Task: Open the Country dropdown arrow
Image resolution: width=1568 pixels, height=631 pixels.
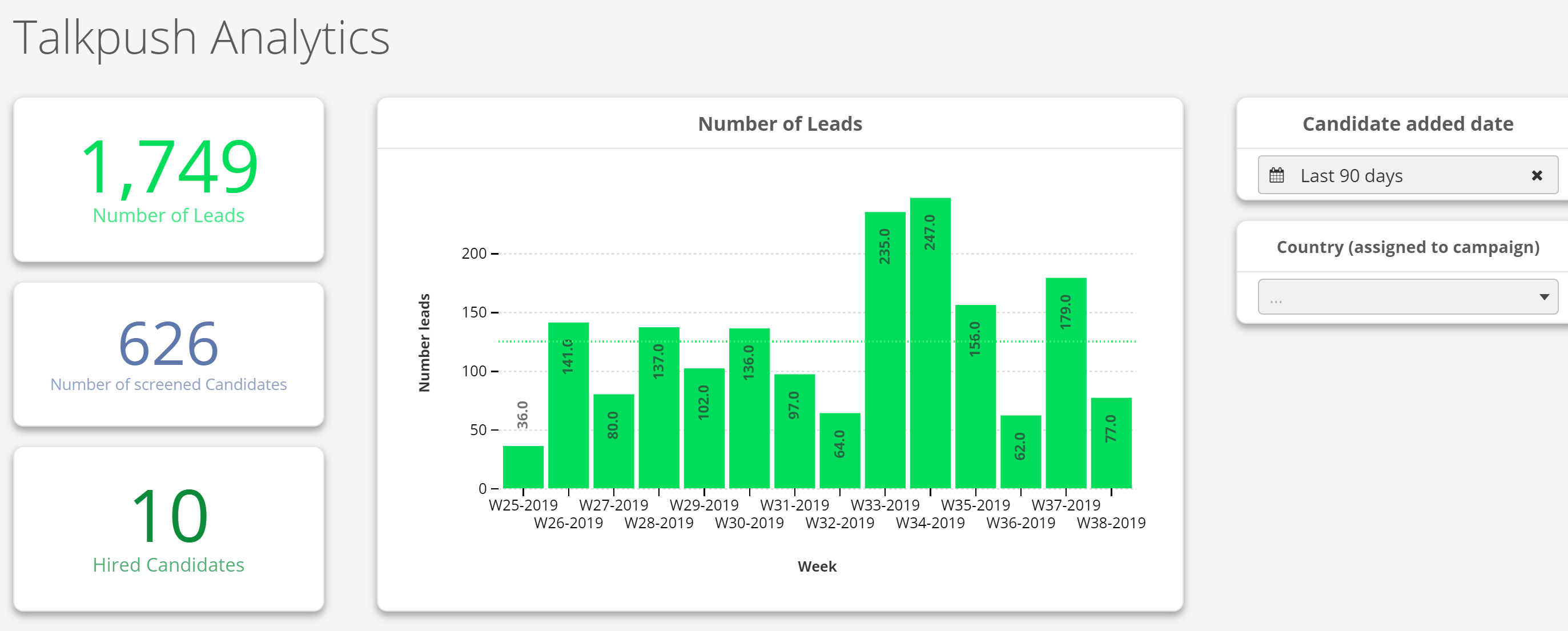Action: [x=1543, y=297]
